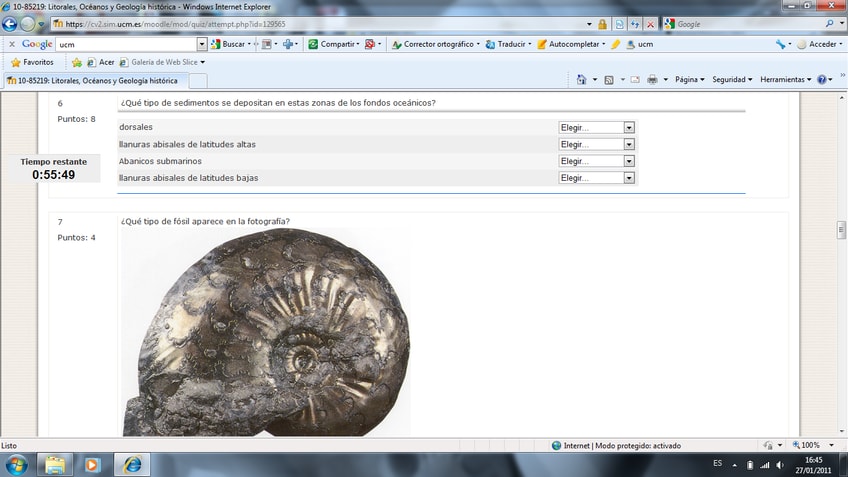
Task: Open the Elegir dropdown for Abanicos submarinos
Action: pos(597,161)
